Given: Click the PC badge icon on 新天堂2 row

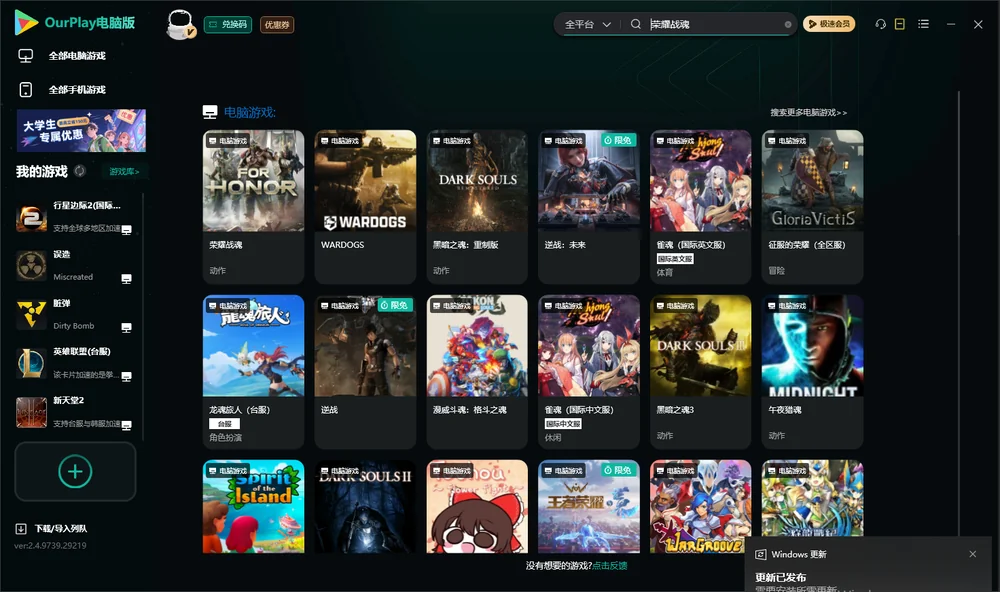Looking at the screenshot, I should pyautogui.click(x=126, y=426).
